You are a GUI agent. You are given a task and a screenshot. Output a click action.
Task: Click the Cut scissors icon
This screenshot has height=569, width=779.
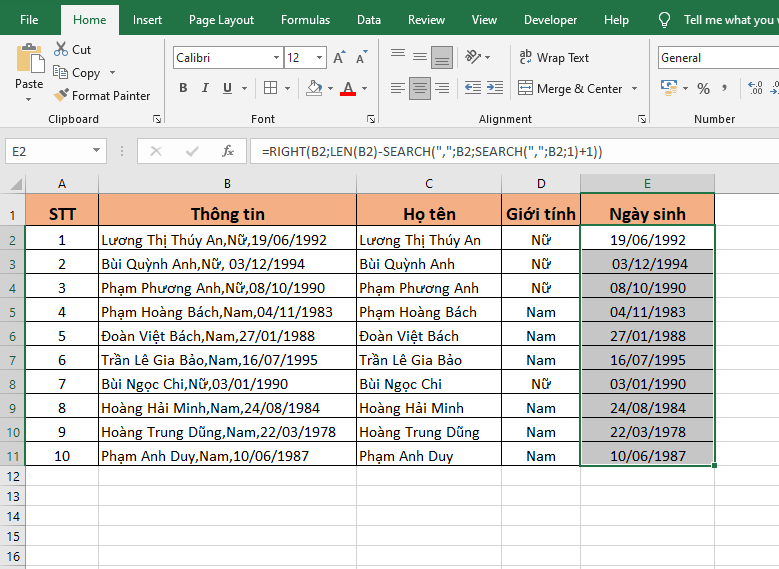pyautogui.click(x=61, y=49)
